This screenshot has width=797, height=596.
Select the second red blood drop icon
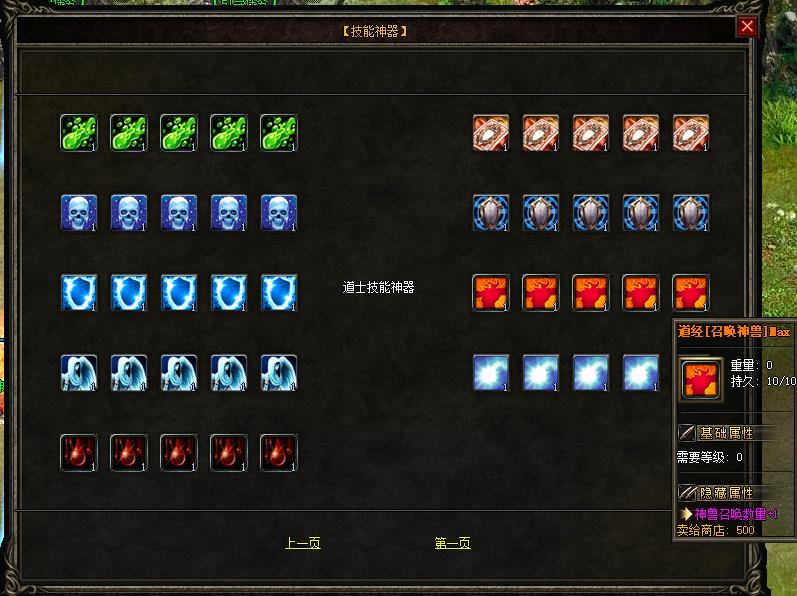pyautogui.click(x=129, y=453)
